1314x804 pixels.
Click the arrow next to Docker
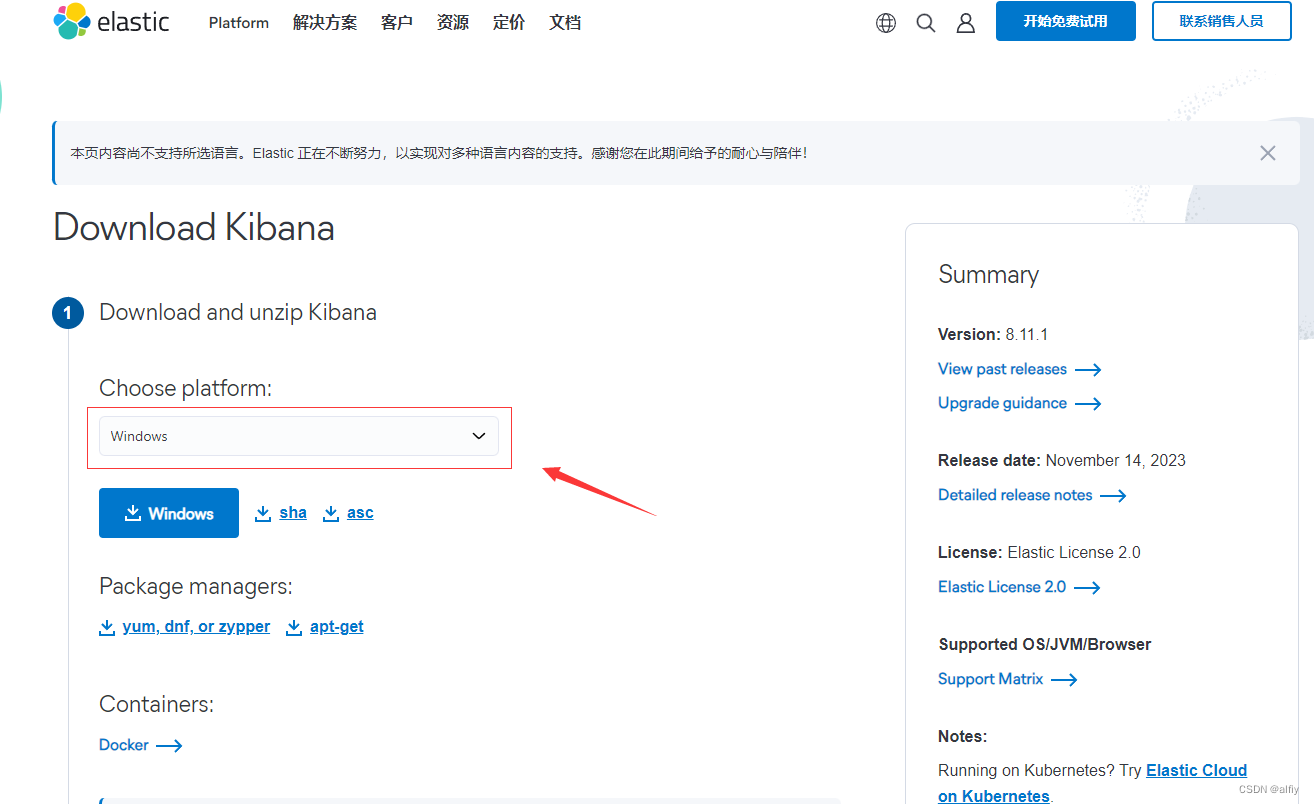pyautogui.click(x=170, y=745)
